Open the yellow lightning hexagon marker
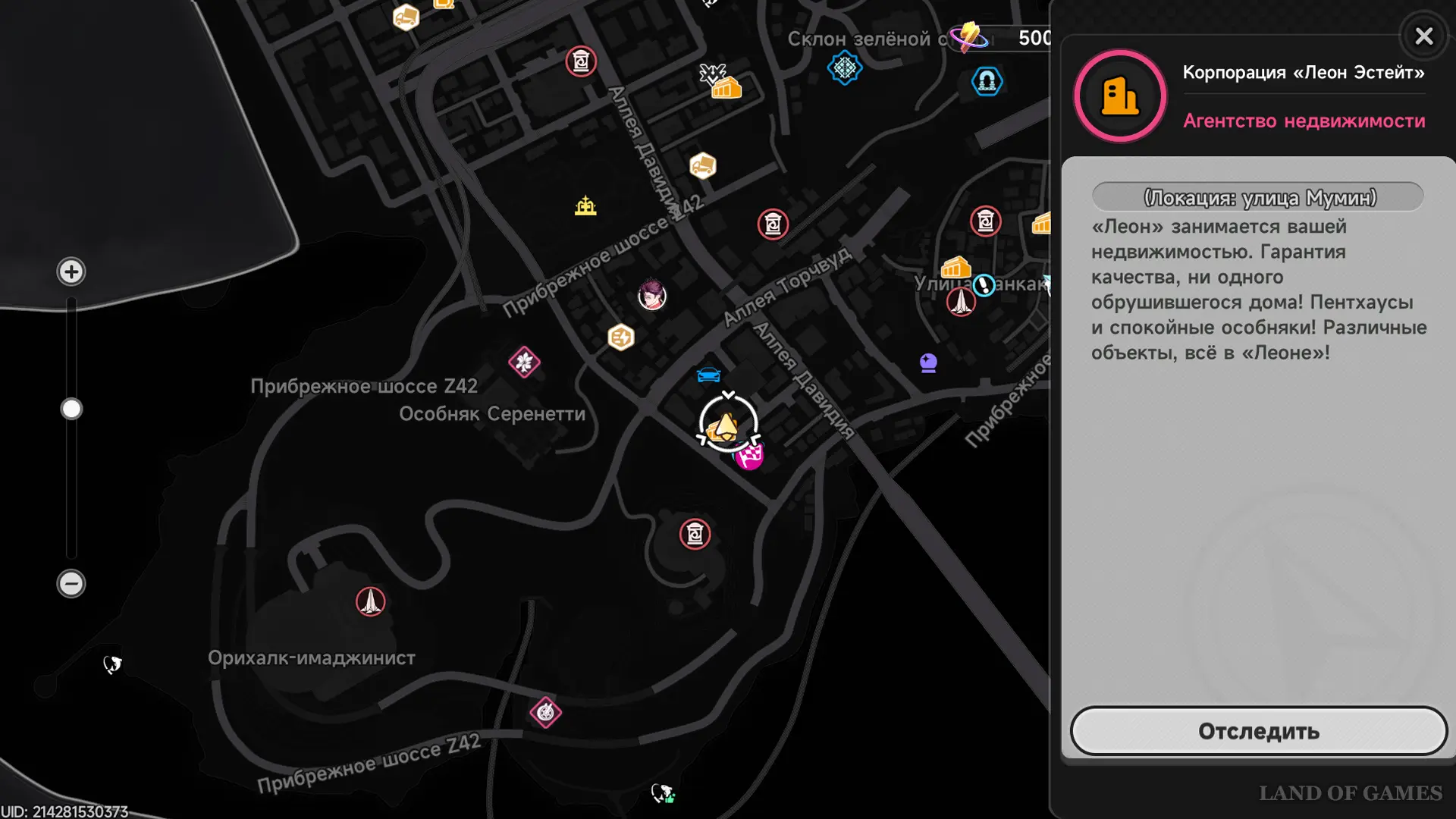1456x819 pixels. coord(620,337)
